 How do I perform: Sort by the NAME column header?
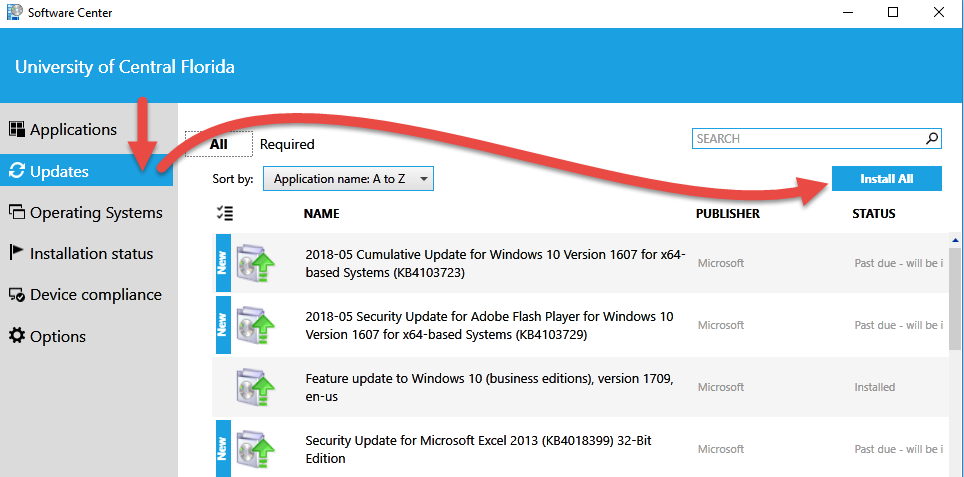point(322,213)
